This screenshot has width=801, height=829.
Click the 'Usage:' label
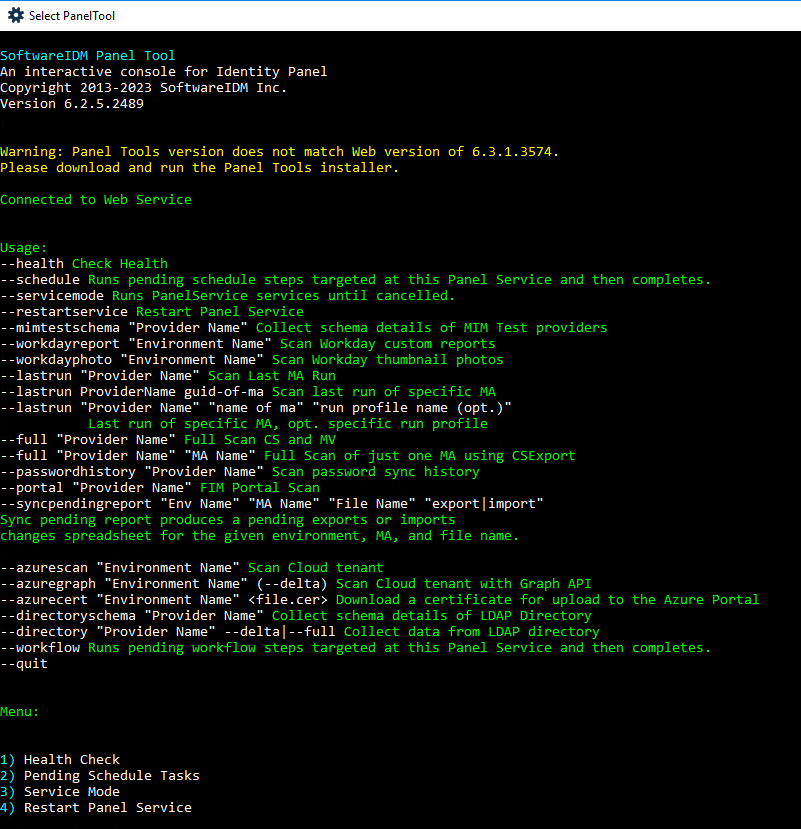tap(24, 247)
